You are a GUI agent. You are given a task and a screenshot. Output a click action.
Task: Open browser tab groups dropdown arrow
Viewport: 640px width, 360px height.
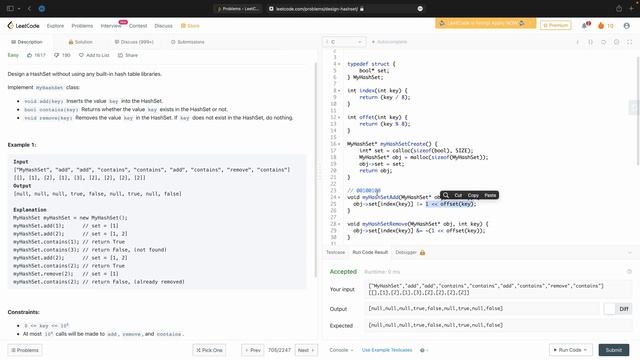19,9
